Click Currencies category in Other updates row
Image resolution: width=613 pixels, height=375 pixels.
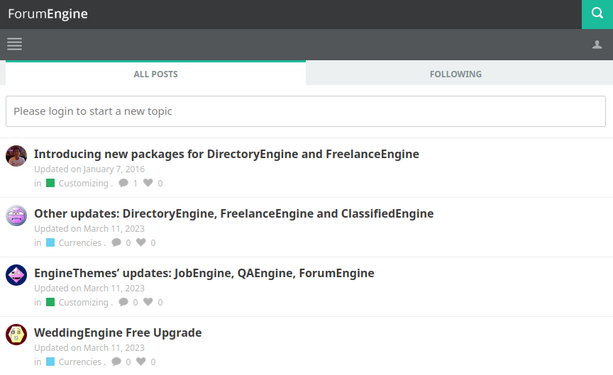pyautogui.click(x=80, y=242)
